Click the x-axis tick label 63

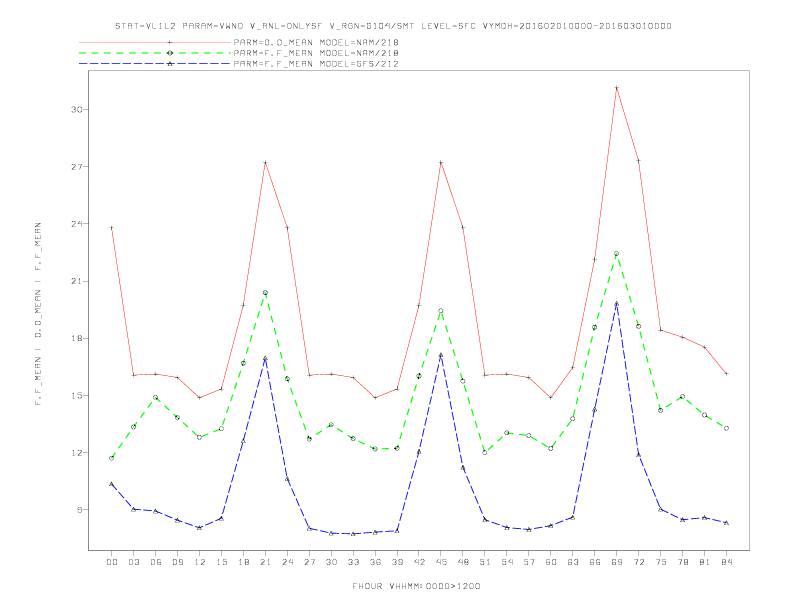573,562
